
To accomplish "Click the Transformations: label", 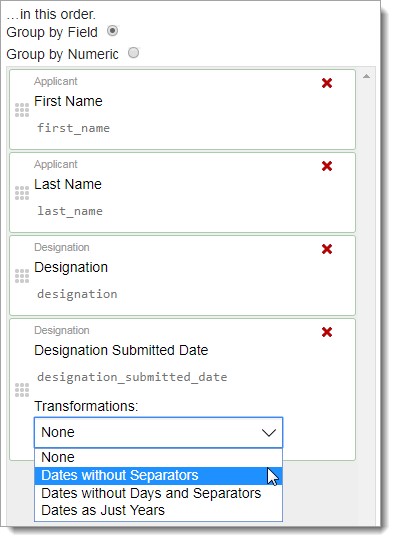I will (x=86, y=406).
